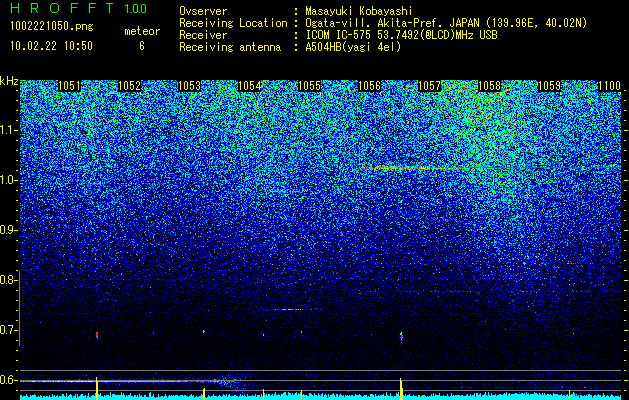This screenshot has height=400, width=629.
Task: Click the 0.7 kHz axis label
Action: (7, 330)
